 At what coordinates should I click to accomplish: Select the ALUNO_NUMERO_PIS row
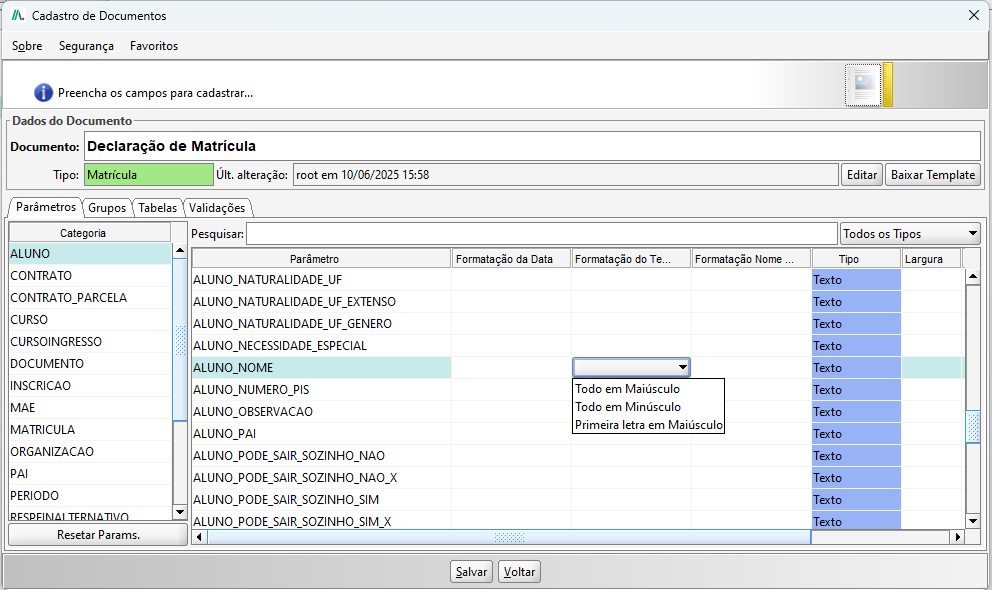coord(577,390)
